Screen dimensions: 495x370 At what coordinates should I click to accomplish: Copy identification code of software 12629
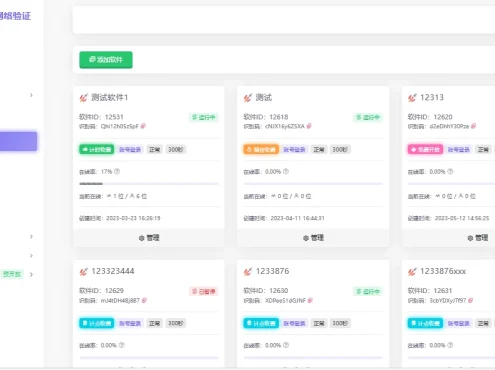point(144,300)
